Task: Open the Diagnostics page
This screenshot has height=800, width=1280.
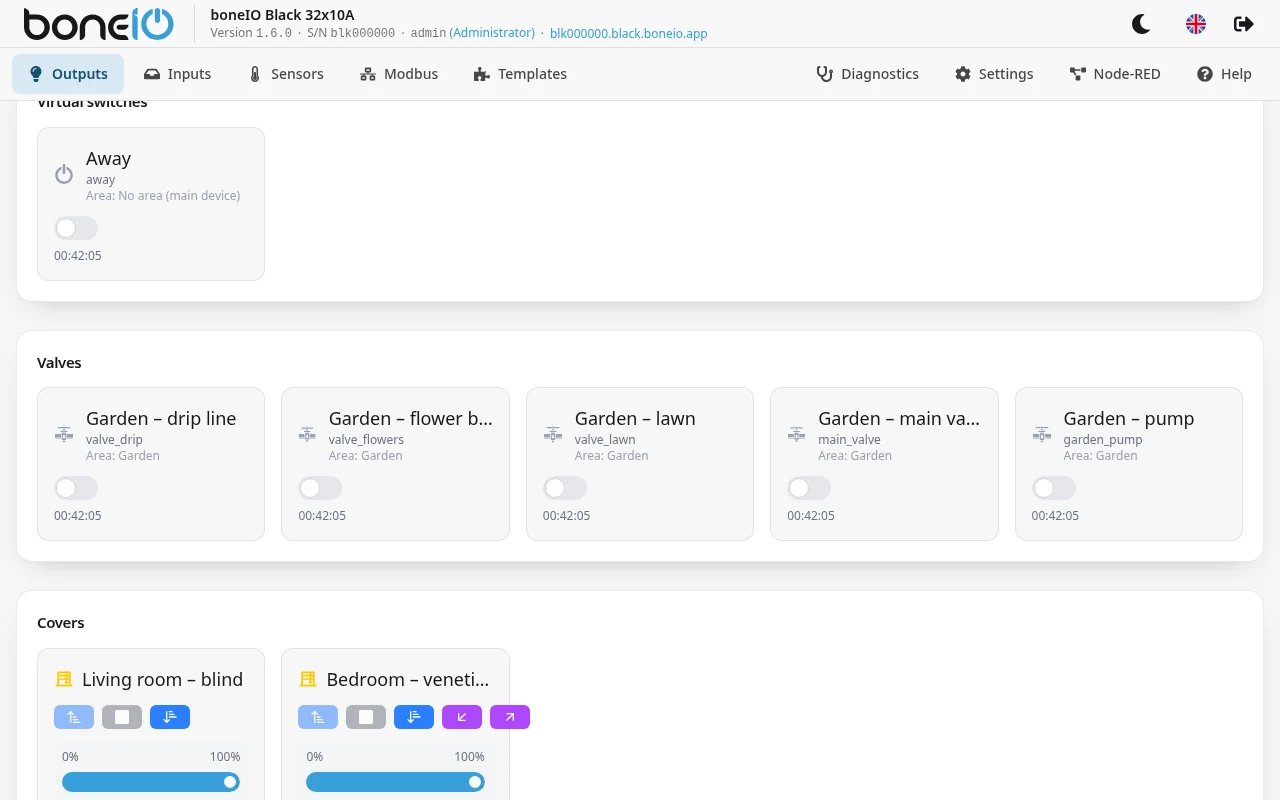Action: pos(867,74)
